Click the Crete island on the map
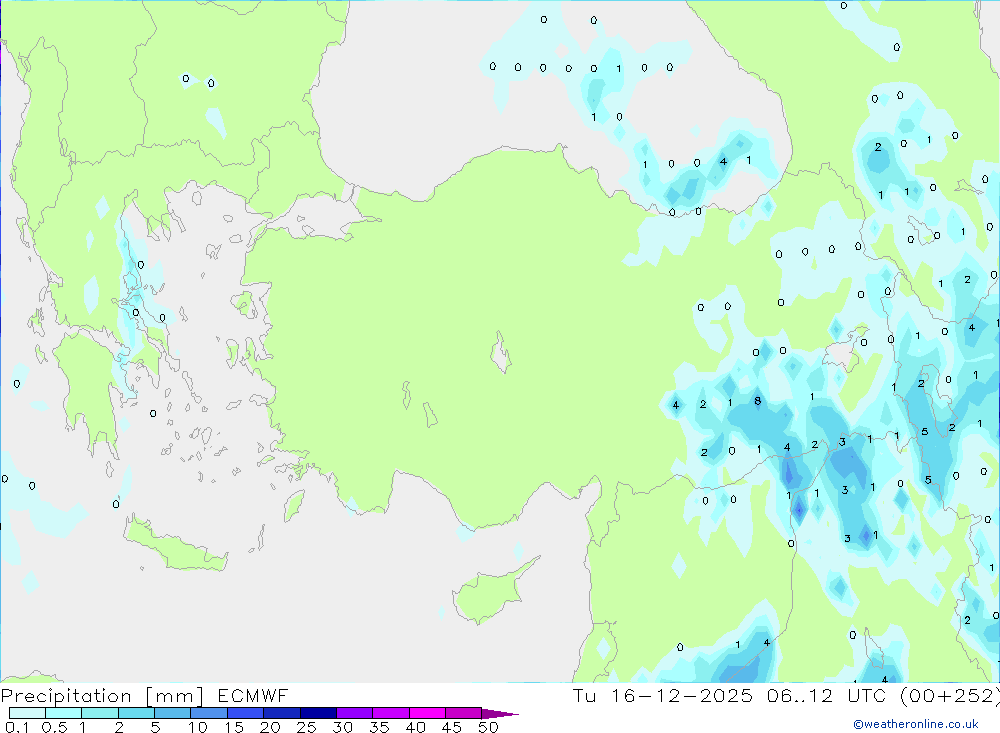The width and height of the screenshot is (1000, 733). [175, 544]
